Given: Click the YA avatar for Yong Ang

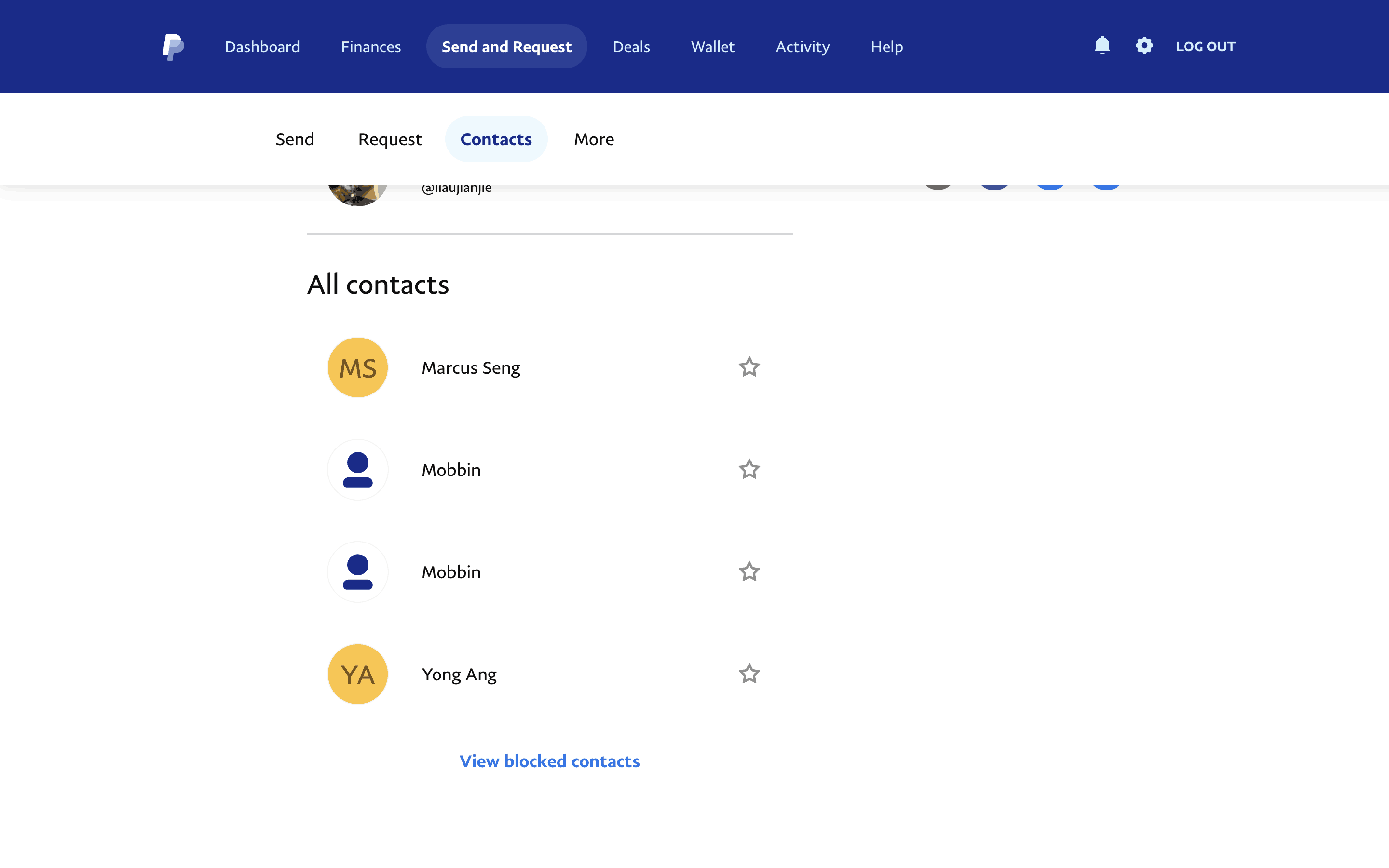Looking at the screenshot, I should (x=357, y=674).
